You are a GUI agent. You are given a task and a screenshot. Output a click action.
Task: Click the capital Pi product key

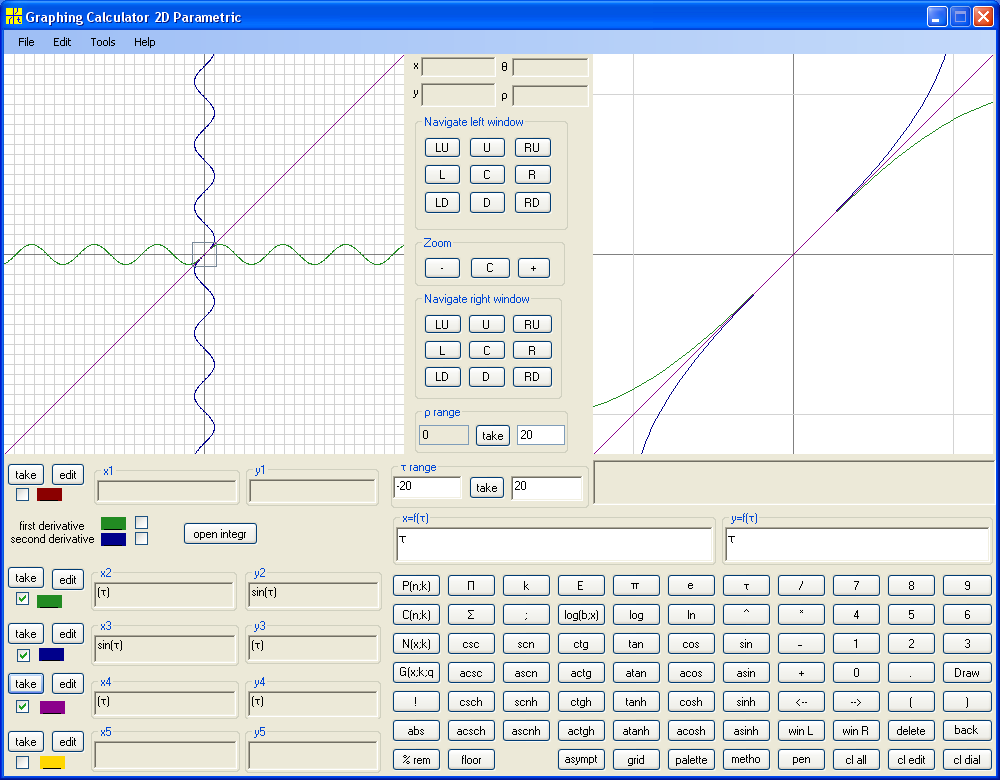pyautogui.click(x=471, y=585)
